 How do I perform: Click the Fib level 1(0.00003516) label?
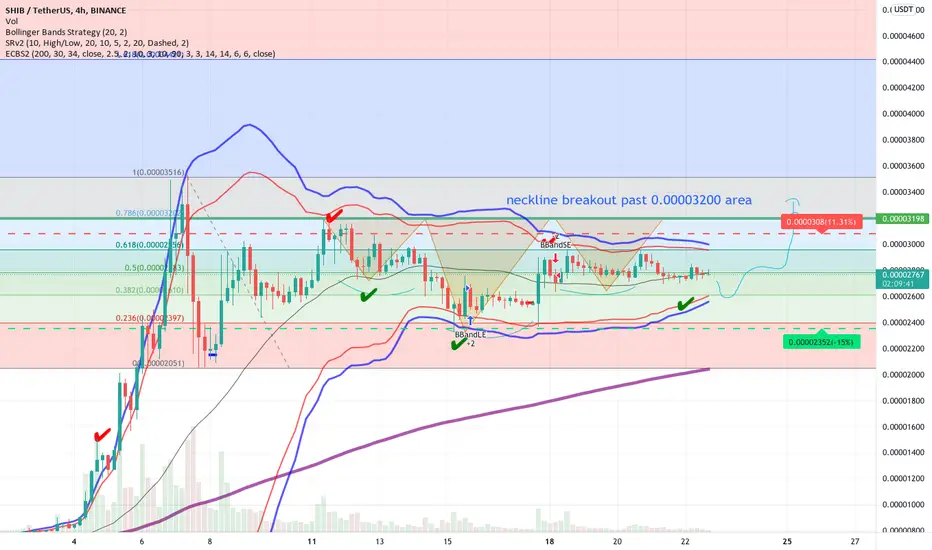[x=158, y=172]
